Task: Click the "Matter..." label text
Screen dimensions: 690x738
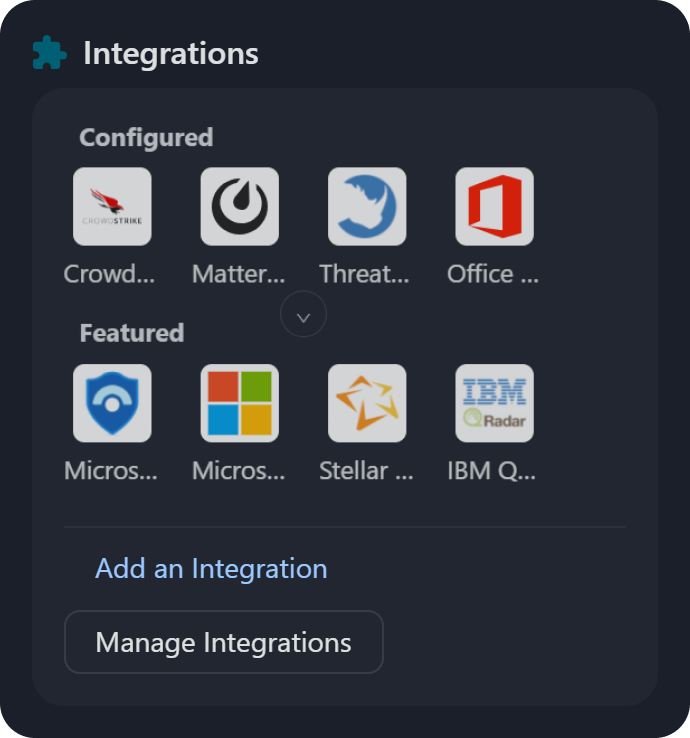Action: [x=239, y=274]
